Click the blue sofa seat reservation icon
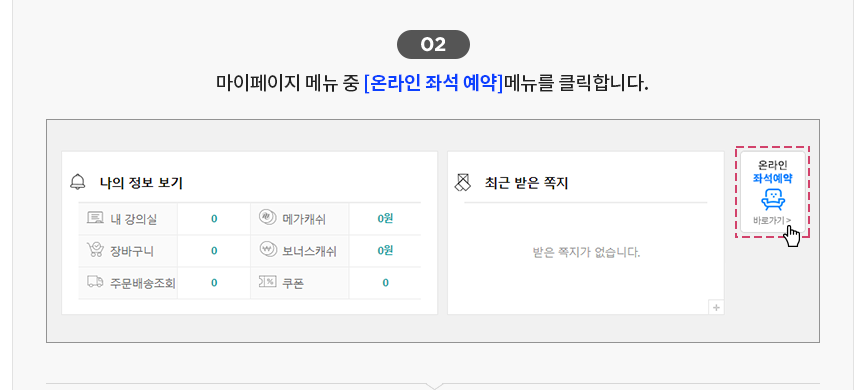 pyautogui.click(x=773, y=199)
